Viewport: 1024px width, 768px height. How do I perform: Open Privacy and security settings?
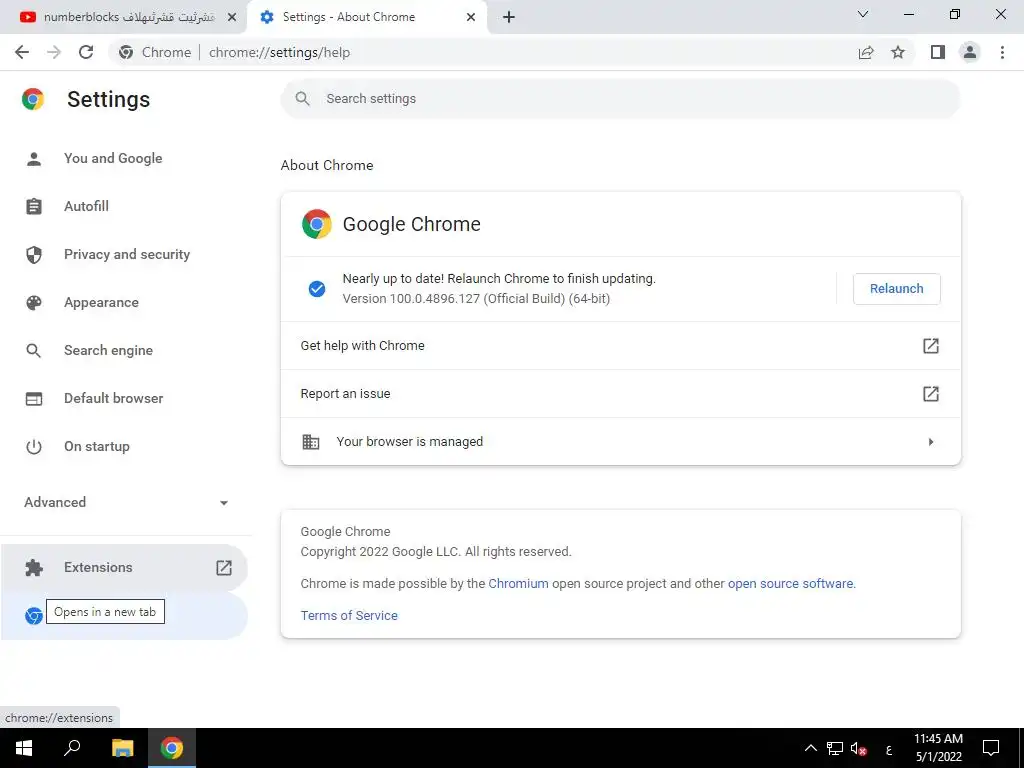(x=124, y=254)
